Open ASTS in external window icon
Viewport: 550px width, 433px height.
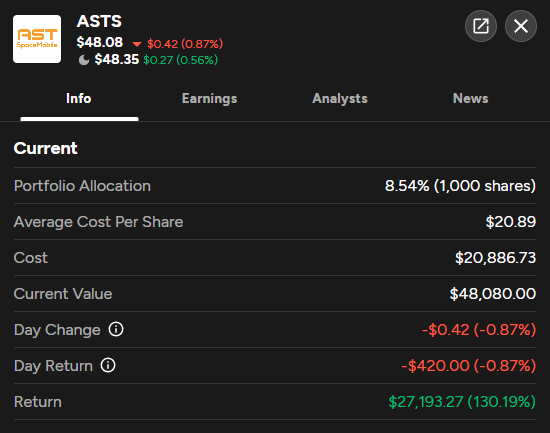481,26
